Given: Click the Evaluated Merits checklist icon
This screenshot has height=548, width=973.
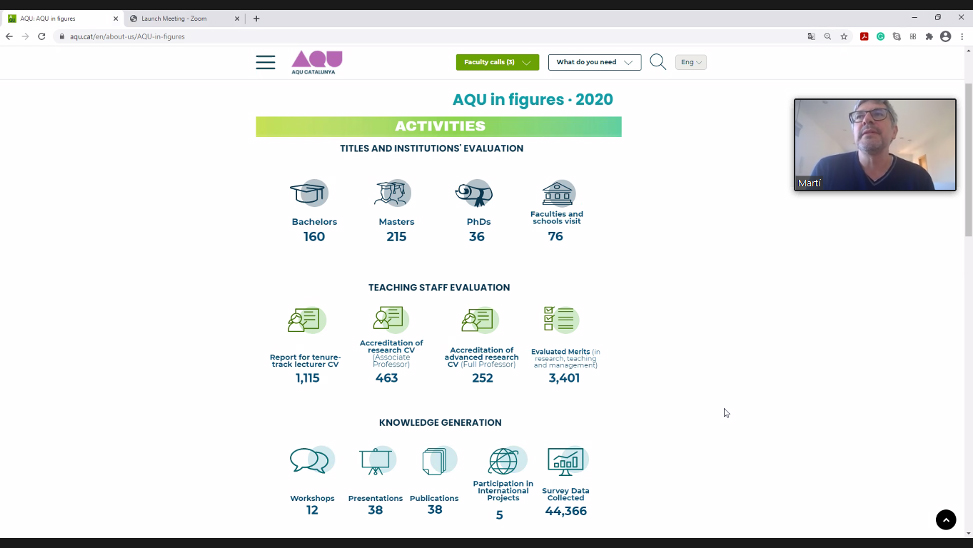Looking at the screenshot, I should pos(561,319).
